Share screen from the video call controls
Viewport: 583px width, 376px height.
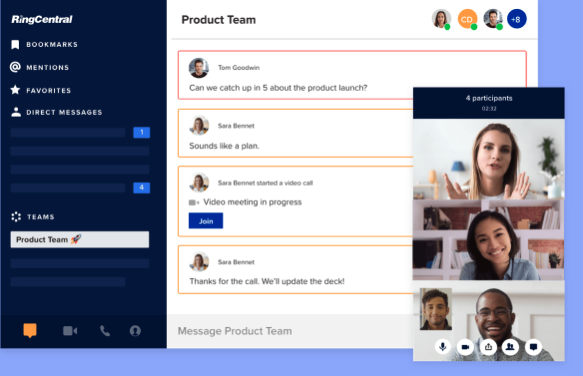(488, 347)
